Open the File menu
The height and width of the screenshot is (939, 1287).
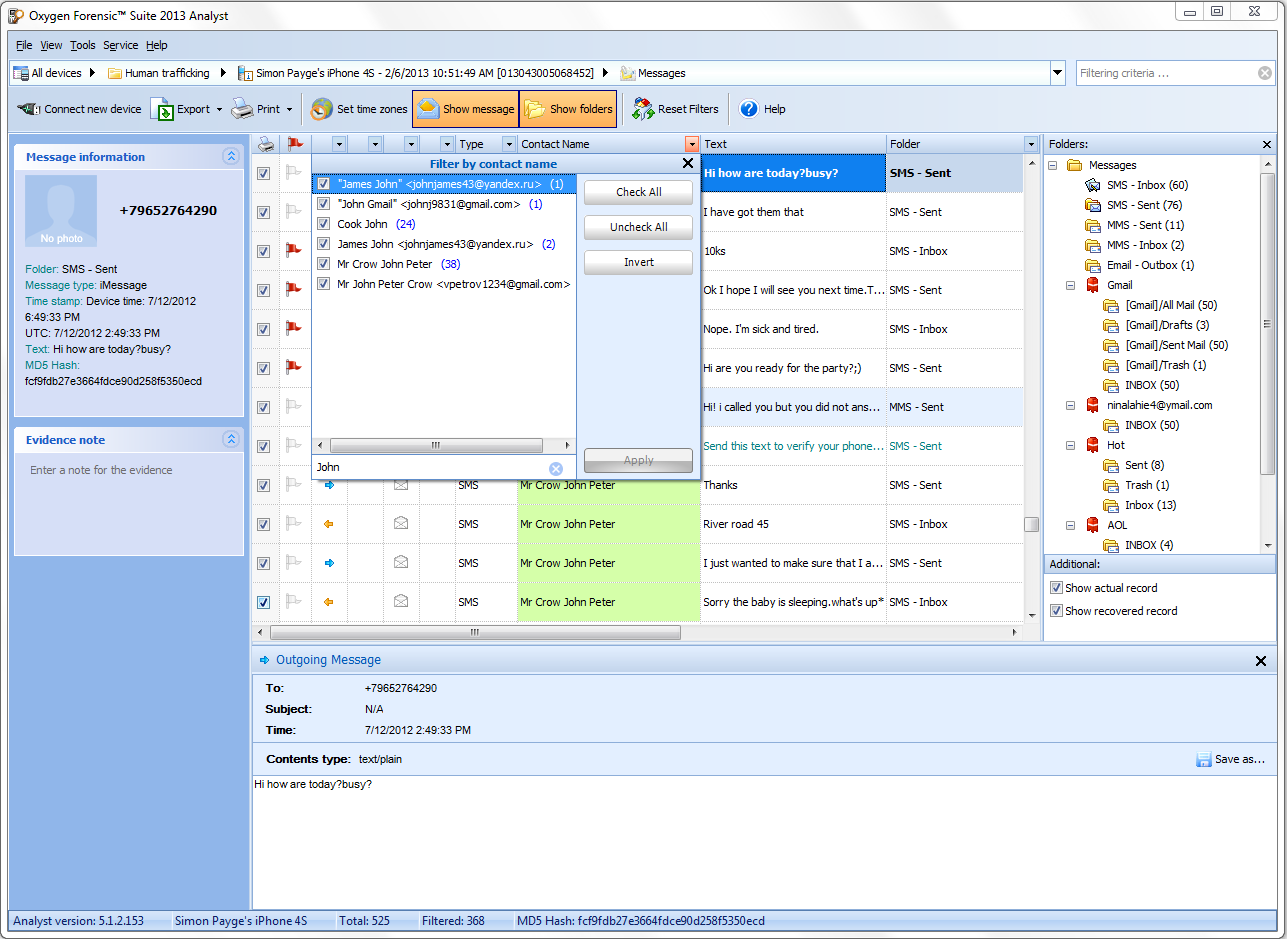[24, 45]
